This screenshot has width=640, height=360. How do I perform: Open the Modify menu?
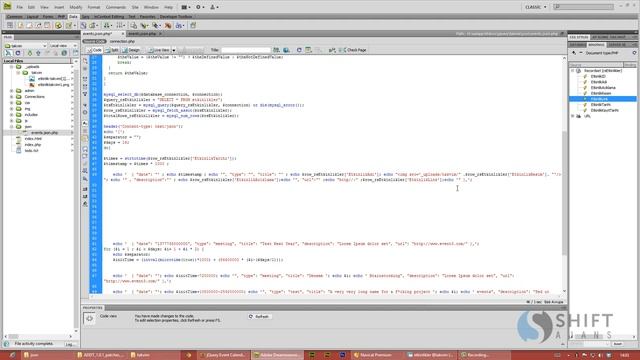click(x=76, y=7)
